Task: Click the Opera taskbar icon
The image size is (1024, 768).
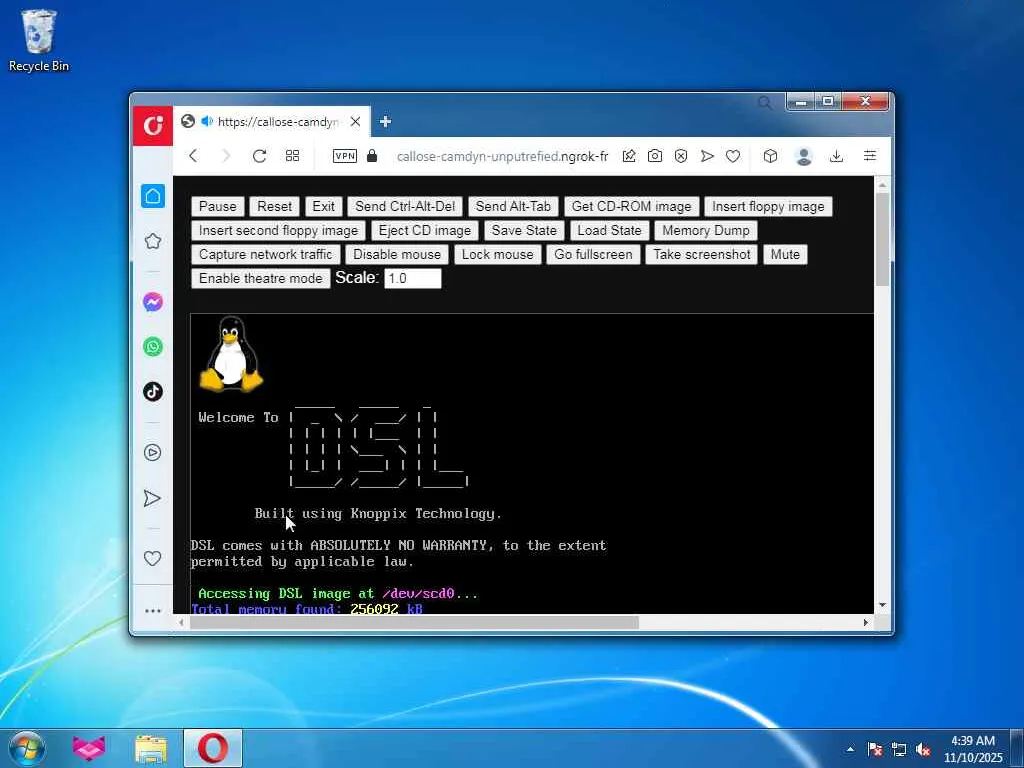Action: click(213, 748)
